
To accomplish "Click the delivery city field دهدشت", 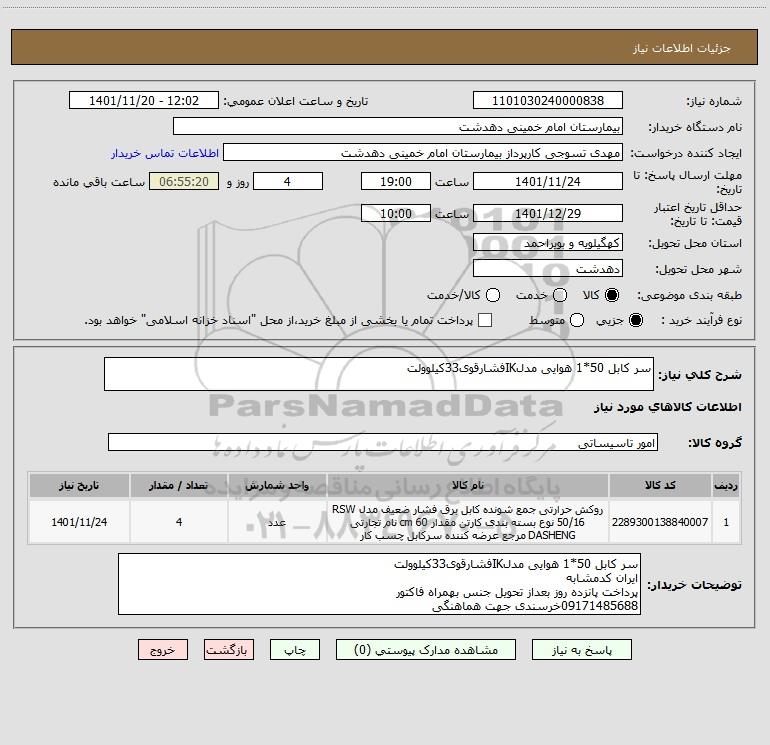I will click(548, 269).
